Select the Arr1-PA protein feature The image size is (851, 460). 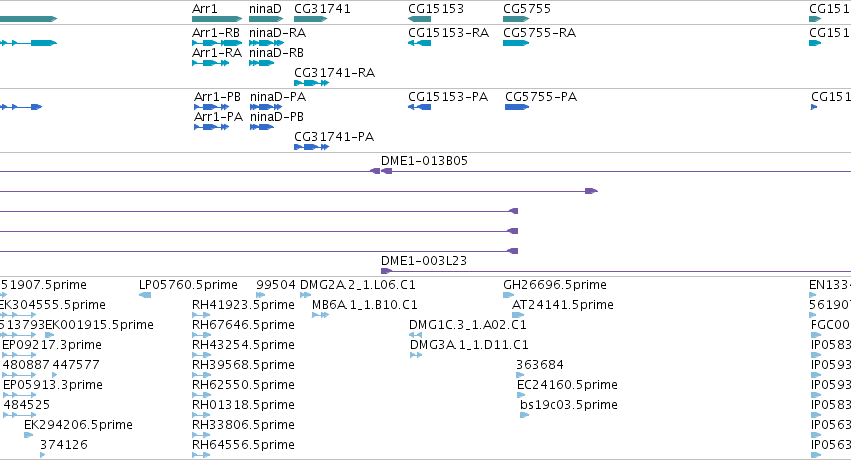212,127
